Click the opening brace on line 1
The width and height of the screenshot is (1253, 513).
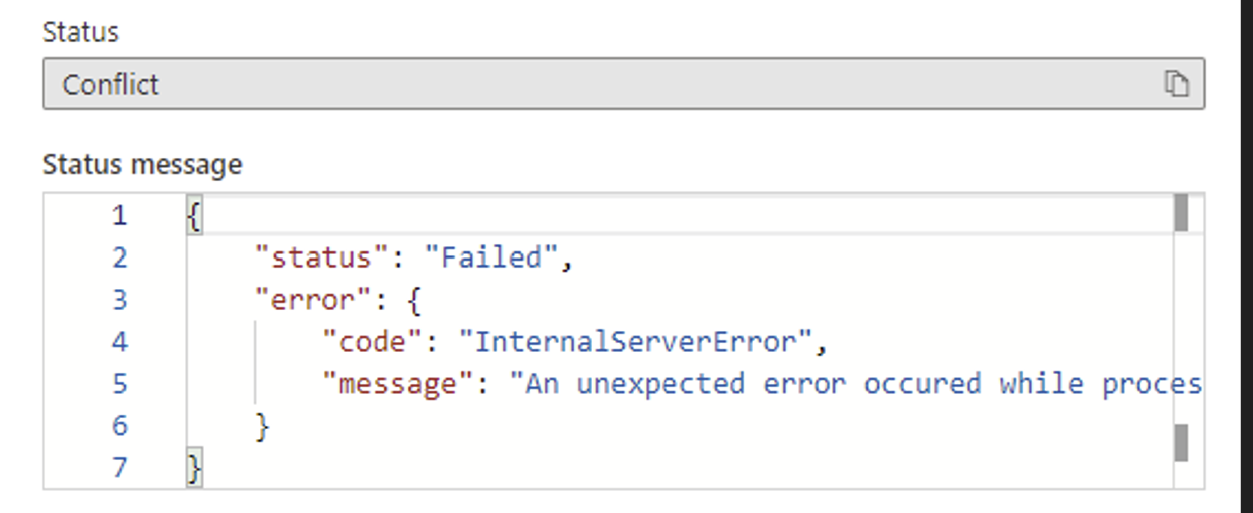click(195, 216)
